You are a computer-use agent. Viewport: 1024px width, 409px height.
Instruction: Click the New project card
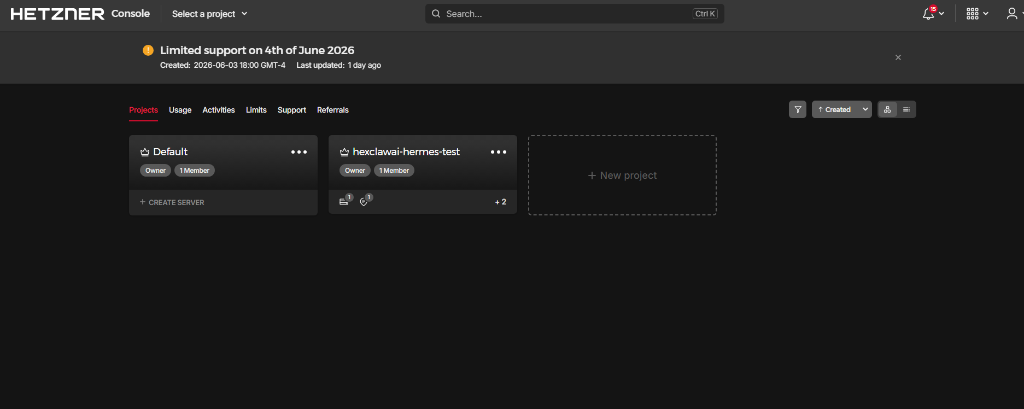[x=622, y=175]
